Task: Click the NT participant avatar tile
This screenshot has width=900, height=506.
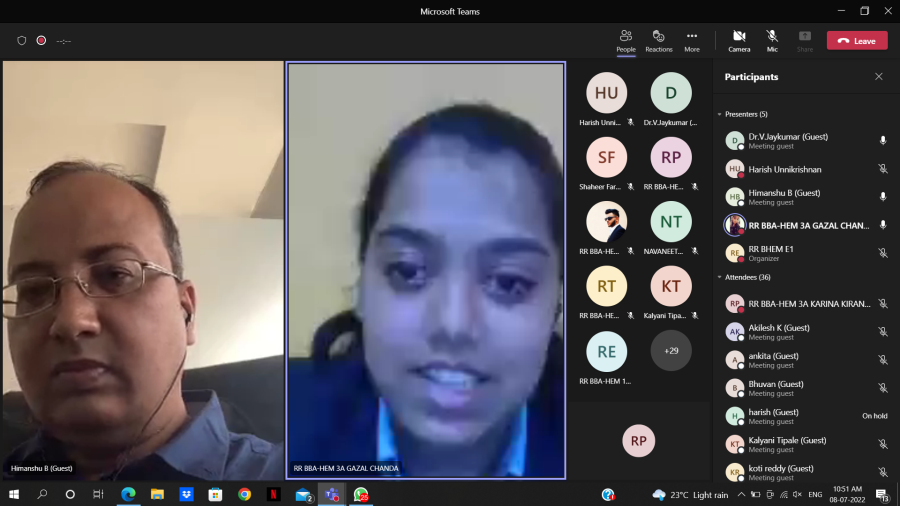Action: pos(671,222)
